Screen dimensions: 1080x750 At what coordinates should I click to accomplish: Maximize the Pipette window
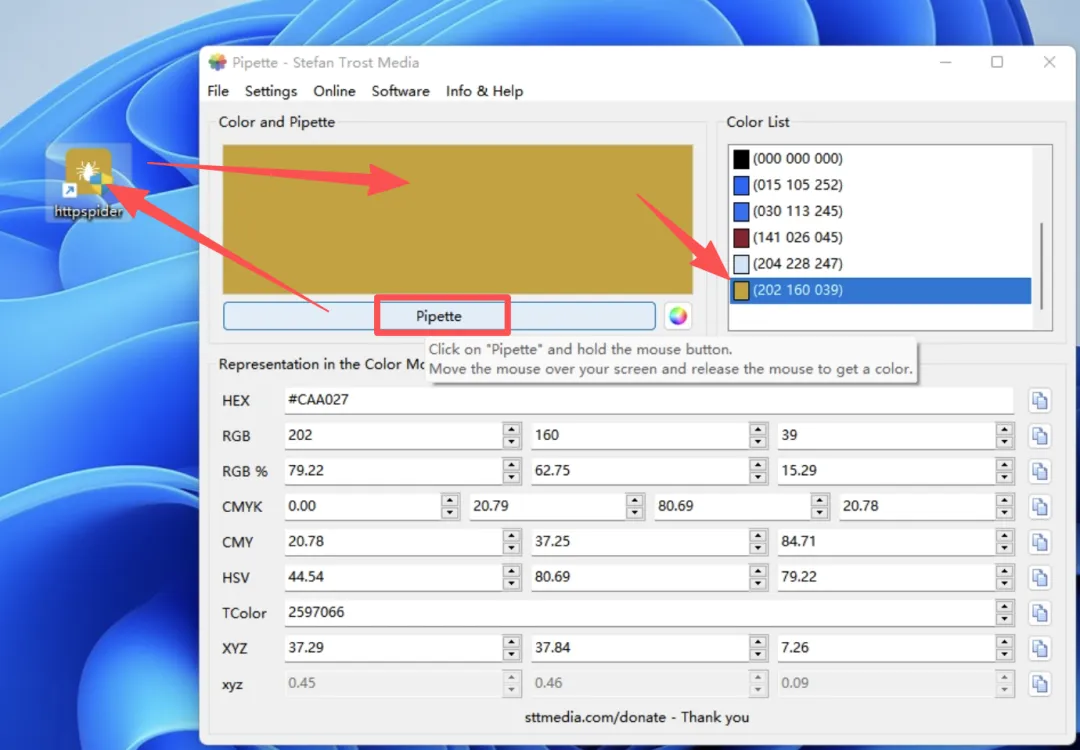(997, 62)
